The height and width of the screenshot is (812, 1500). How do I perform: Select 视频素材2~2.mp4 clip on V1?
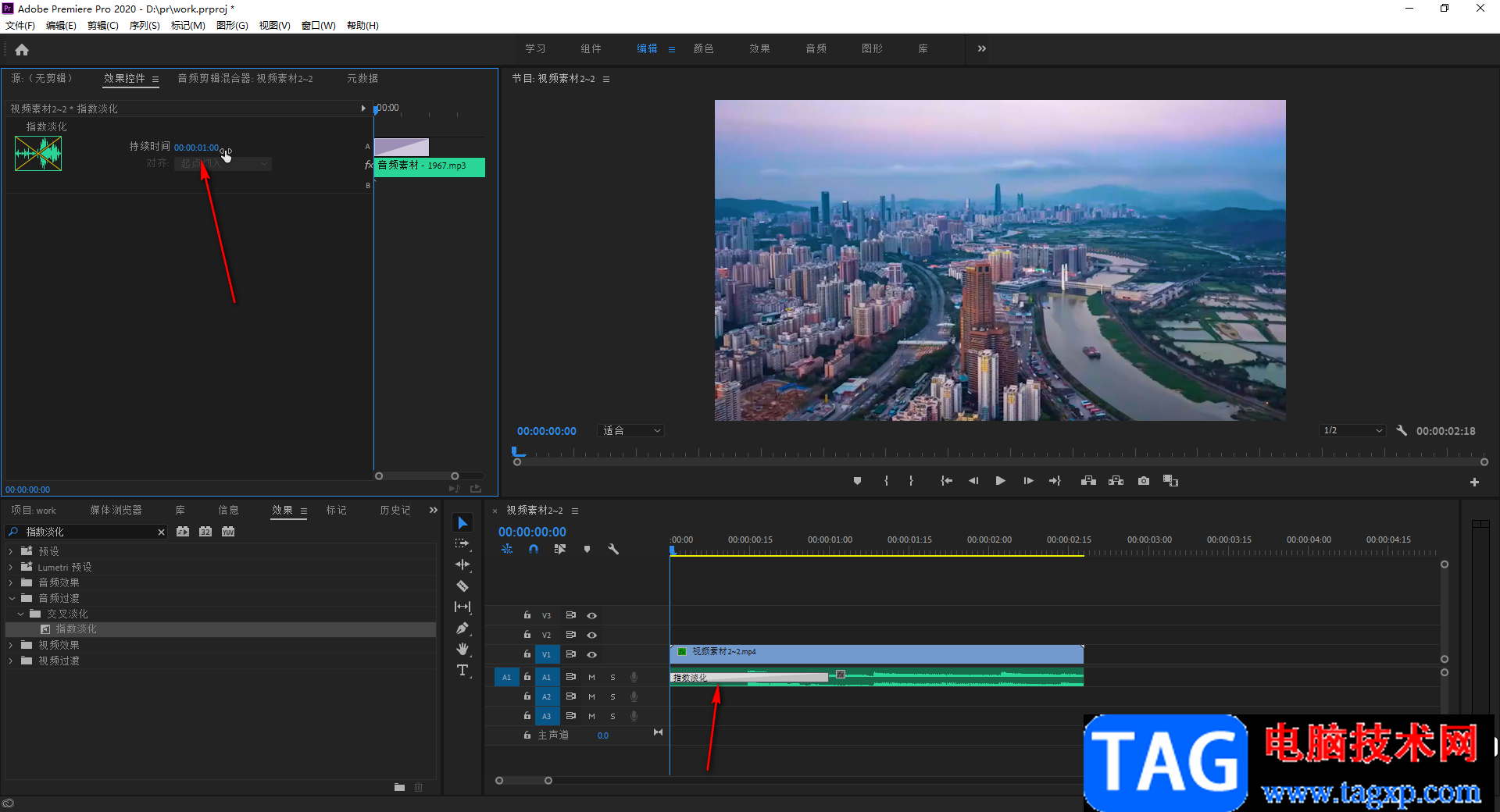tap(877, 654)
